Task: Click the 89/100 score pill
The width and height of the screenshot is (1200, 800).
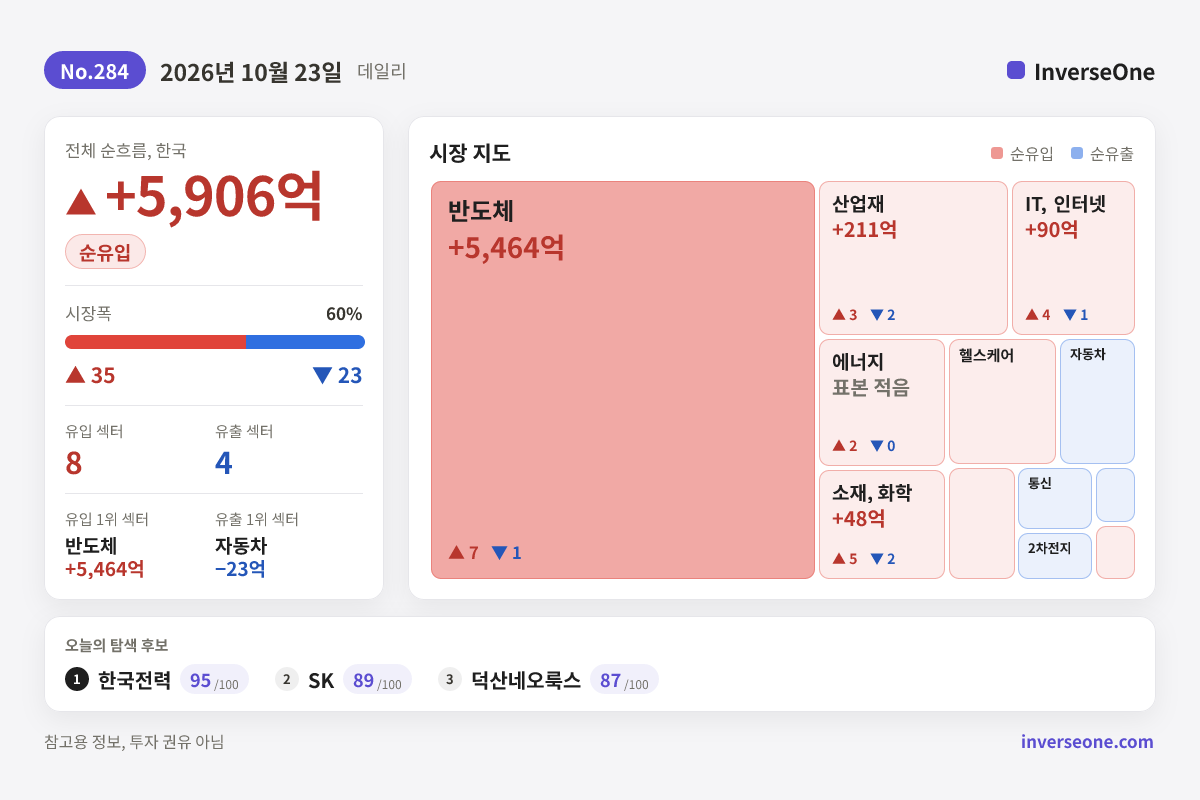Action: click(x=377, y=680)
